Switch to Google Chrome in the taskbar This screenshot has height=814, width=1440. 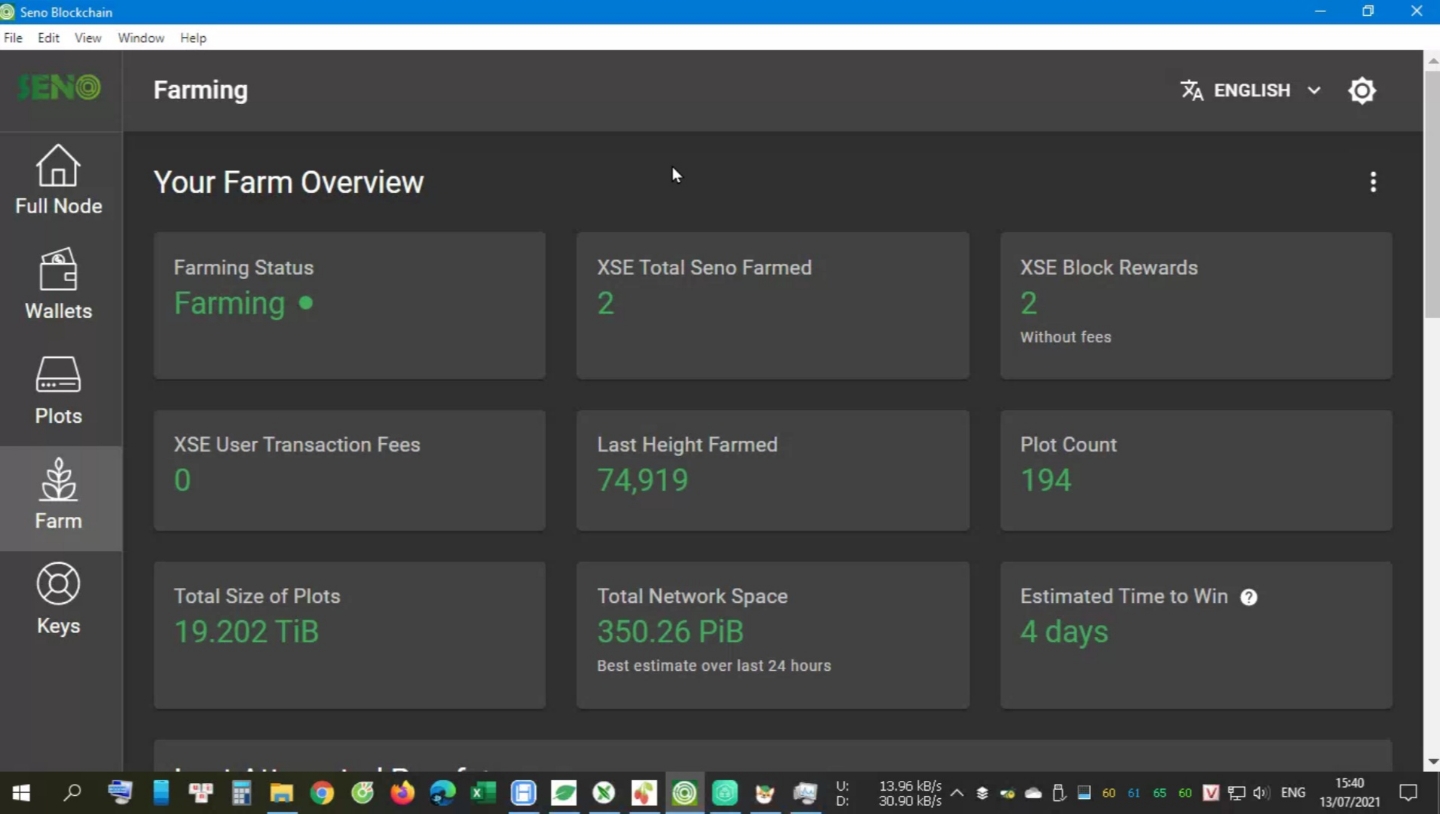322,794
